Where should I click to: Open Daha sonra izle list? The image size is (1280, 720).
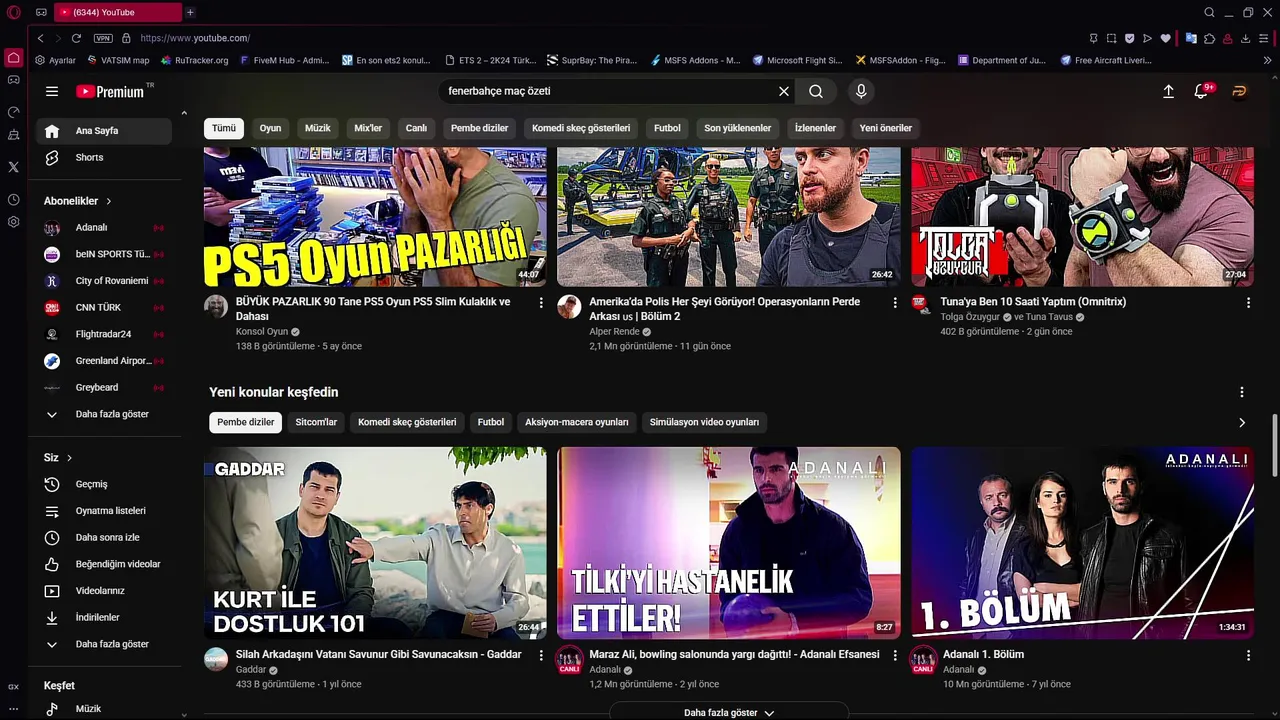coord(103,537)
